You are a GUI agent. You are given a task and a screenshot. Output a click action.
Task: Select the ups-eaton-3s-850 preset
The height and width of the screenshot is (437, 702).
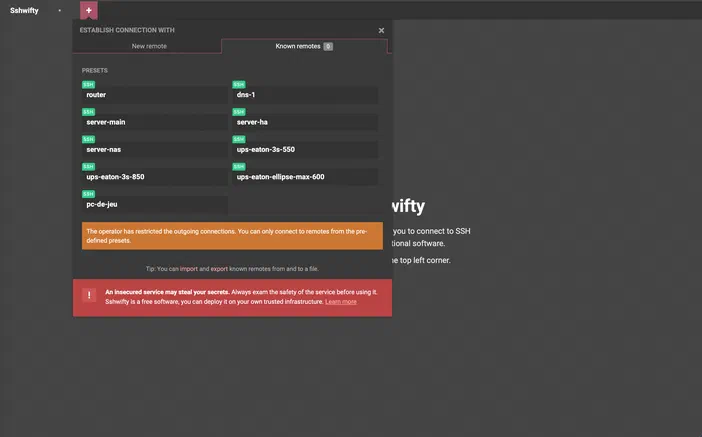coord(154,177)
